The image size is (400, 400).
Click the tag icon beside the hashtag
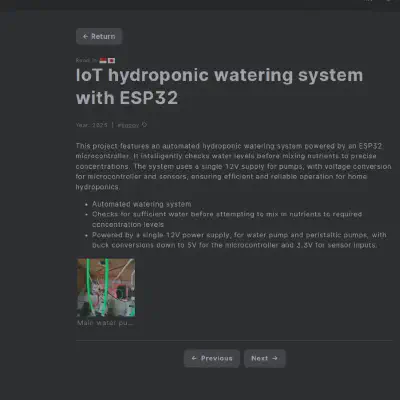[144, 125]
